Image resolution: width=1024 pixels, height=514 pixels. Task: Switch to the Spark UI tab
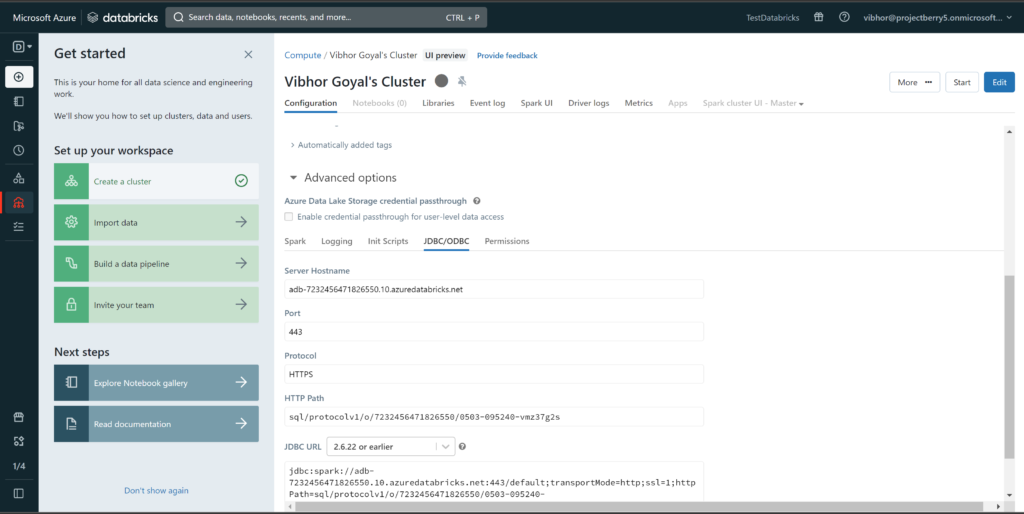pyautogui.click(x=537, y=103)
